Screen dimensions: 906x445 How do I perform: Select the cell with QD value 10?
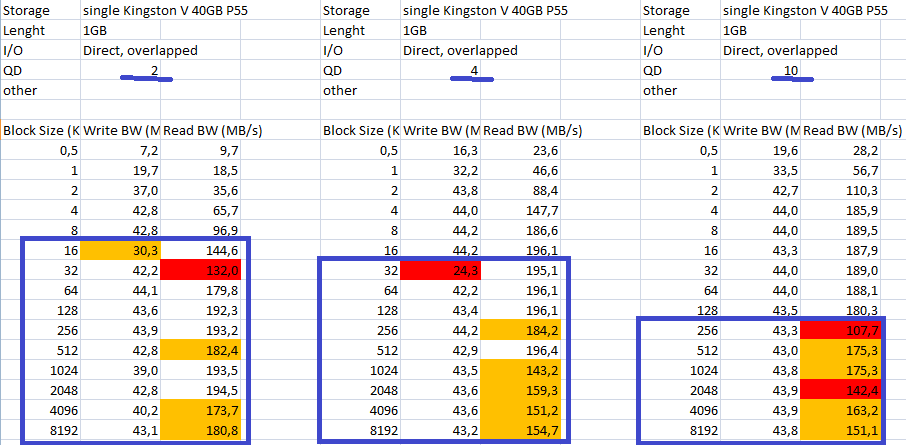pos(760,71)
